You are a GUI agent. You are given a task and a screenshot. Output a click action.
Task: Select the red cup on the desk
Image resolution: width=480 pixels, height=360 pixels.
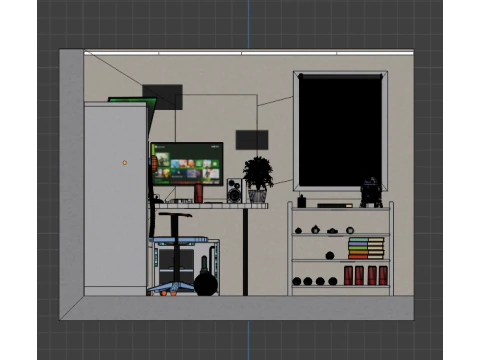tap(198, 193)
